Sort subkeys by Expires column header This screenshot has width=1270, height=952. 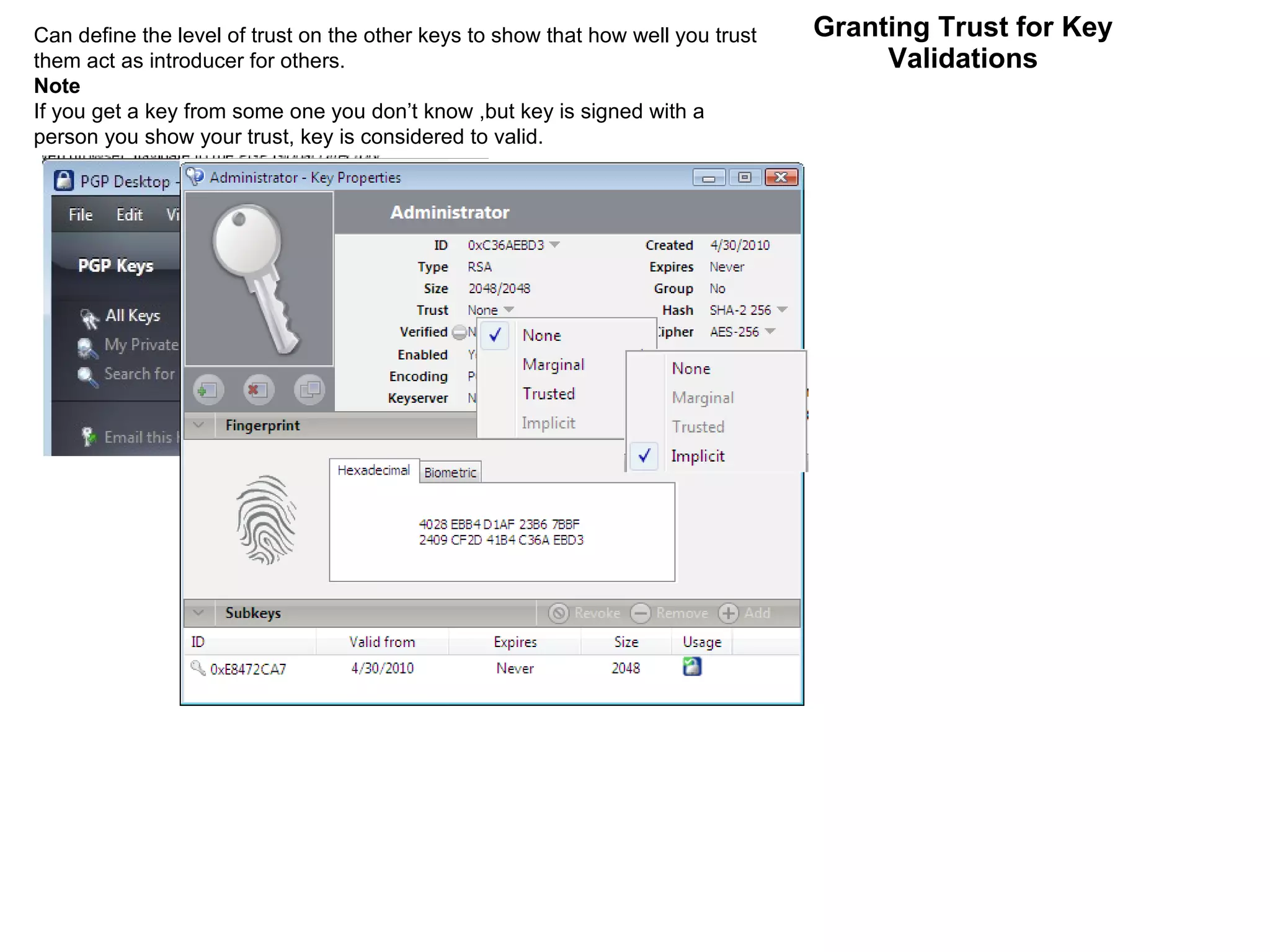(515, 642)
